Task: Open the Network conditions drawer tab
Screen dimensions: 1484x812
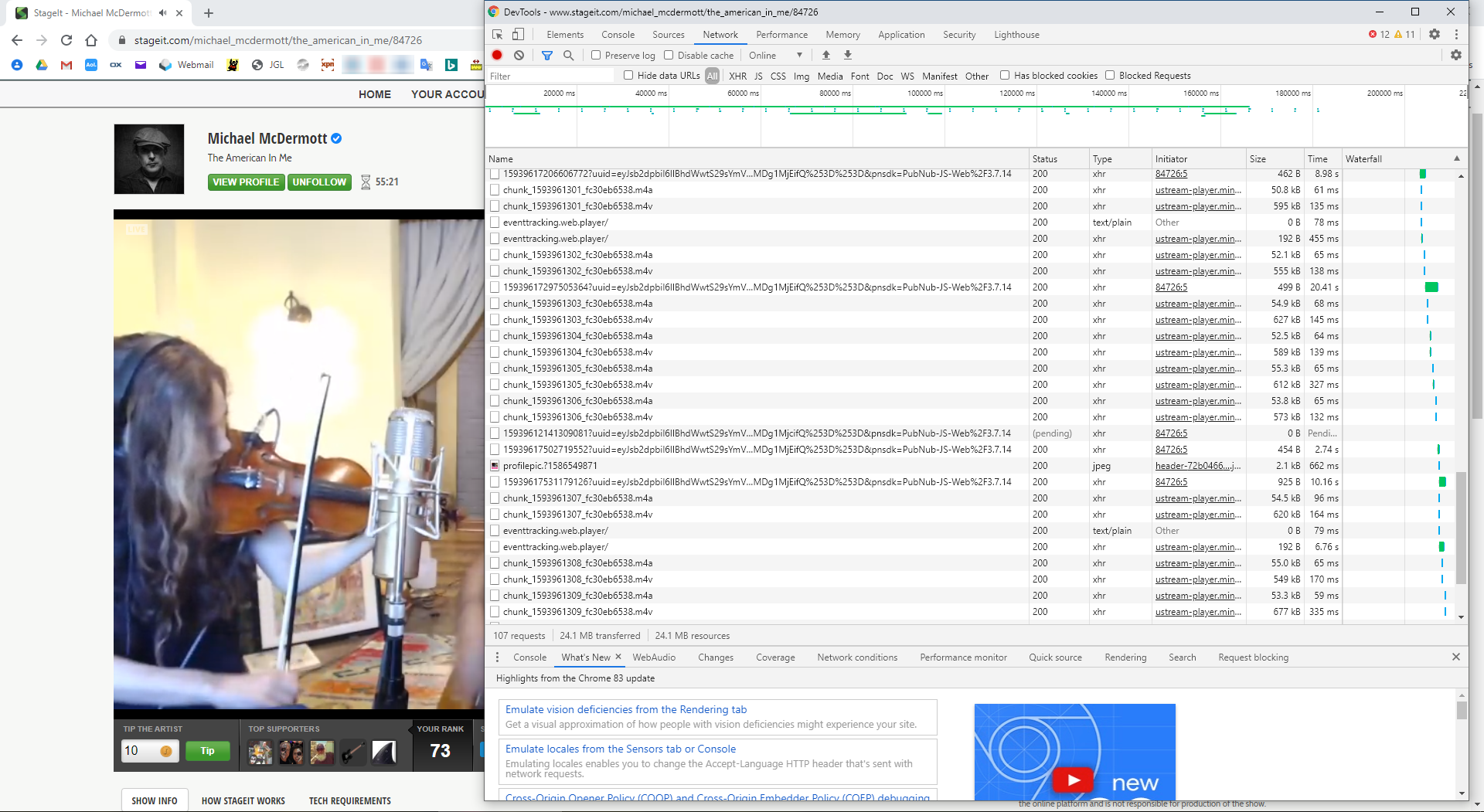Action: pos(857,657)
